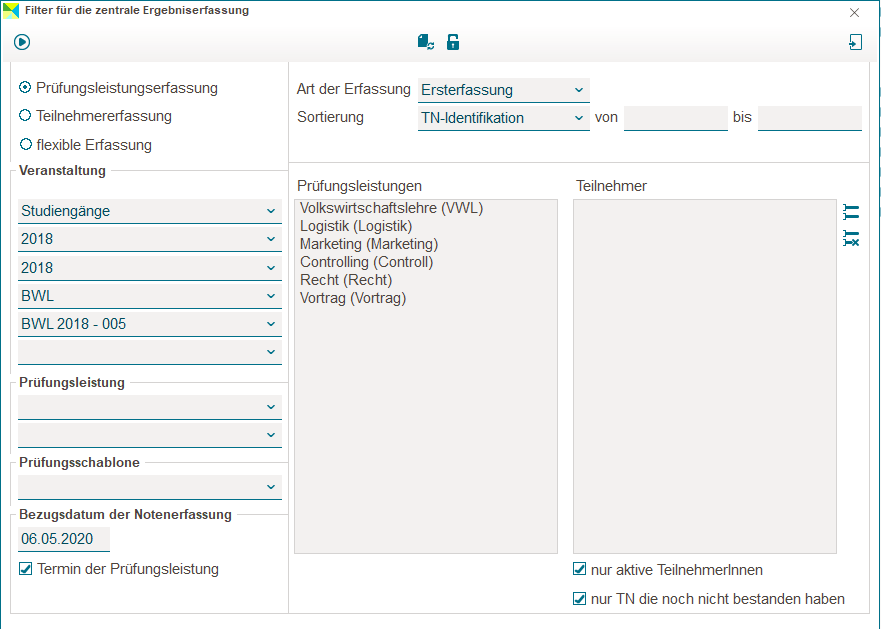Uncheck Termin der Prüfungsleistung checkbox
Image resolution: width=881 pixels, height=629 pixels.
(x=26, y=569)
